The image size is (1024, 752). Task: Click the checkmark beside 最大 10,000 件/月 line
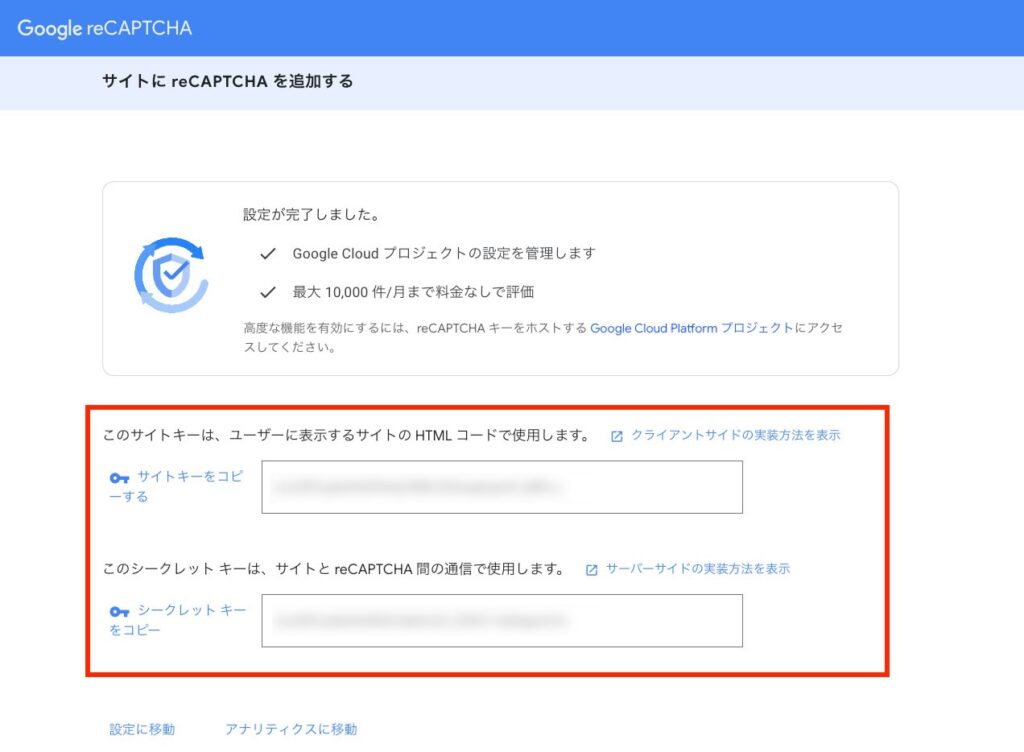(x=268, y=292)
